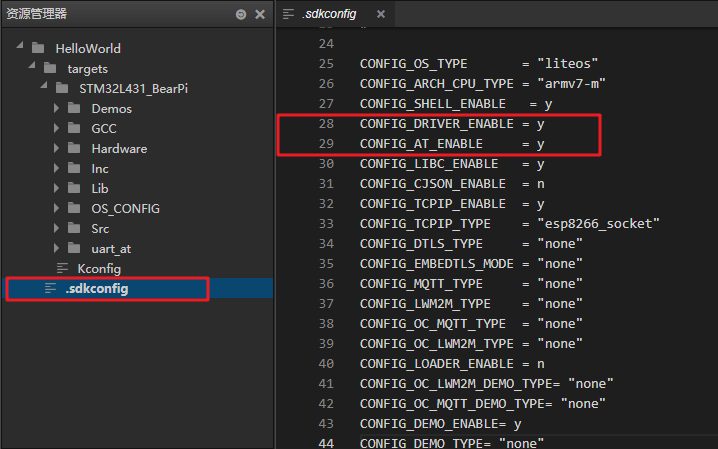Image resolution: width=718 pixels, height=449 pixels.
Task: Click the "armv7-m" value text
Action: tap(571, 84)
